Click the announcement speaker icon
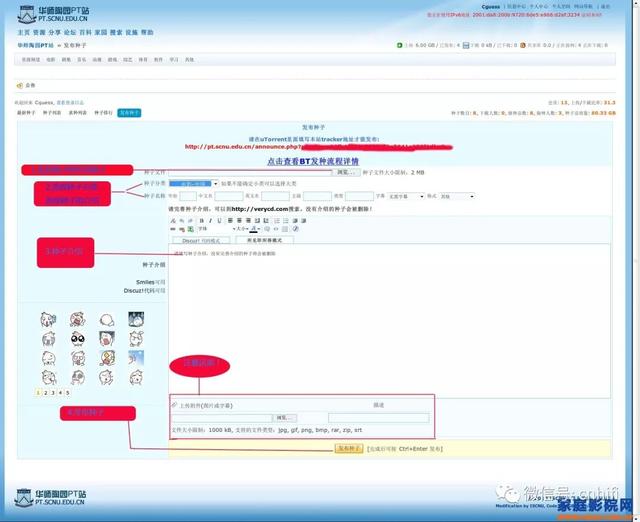Viewport: 640px width, 522px height. coord(19,85)
